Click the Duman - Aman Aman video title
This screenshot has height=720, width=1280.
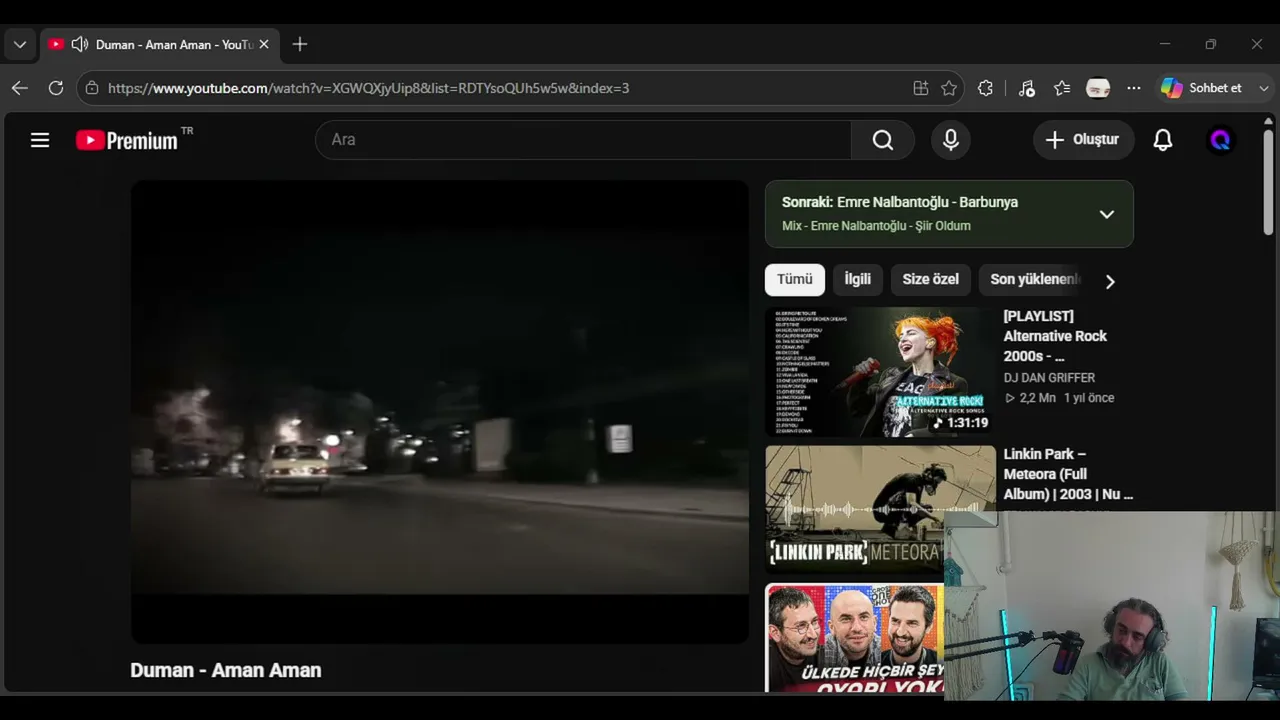[x=226, y=670]
